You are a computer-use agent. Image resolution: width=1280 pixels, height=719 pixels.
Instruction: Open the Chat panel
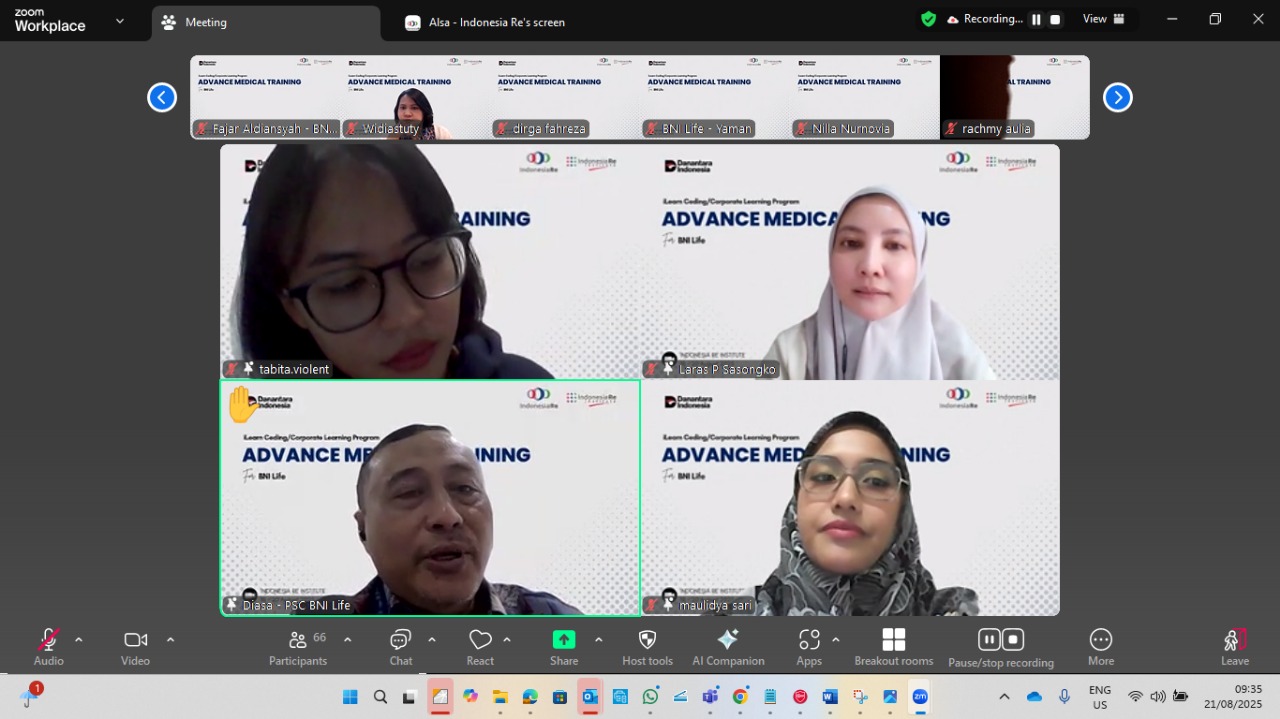(x=400, y=647)
